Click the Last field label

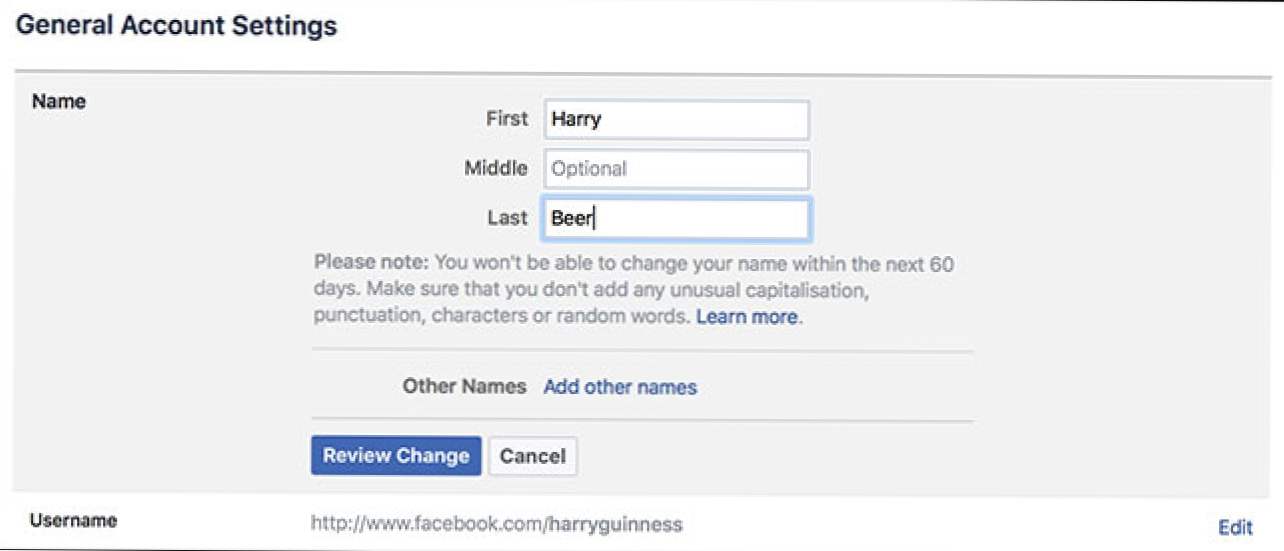pos(508,217)
